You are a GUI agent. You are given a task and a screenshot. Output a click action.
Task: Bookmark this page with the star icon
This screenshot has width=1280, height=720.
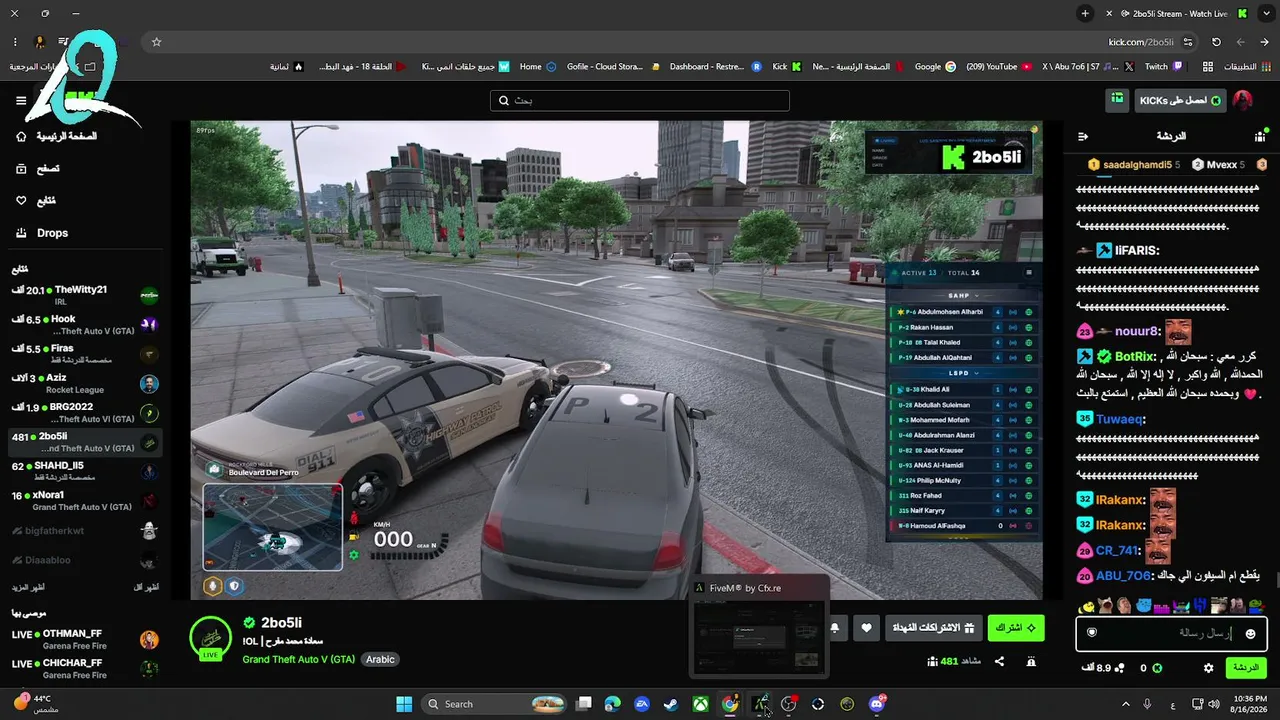[x=157, y=42]
